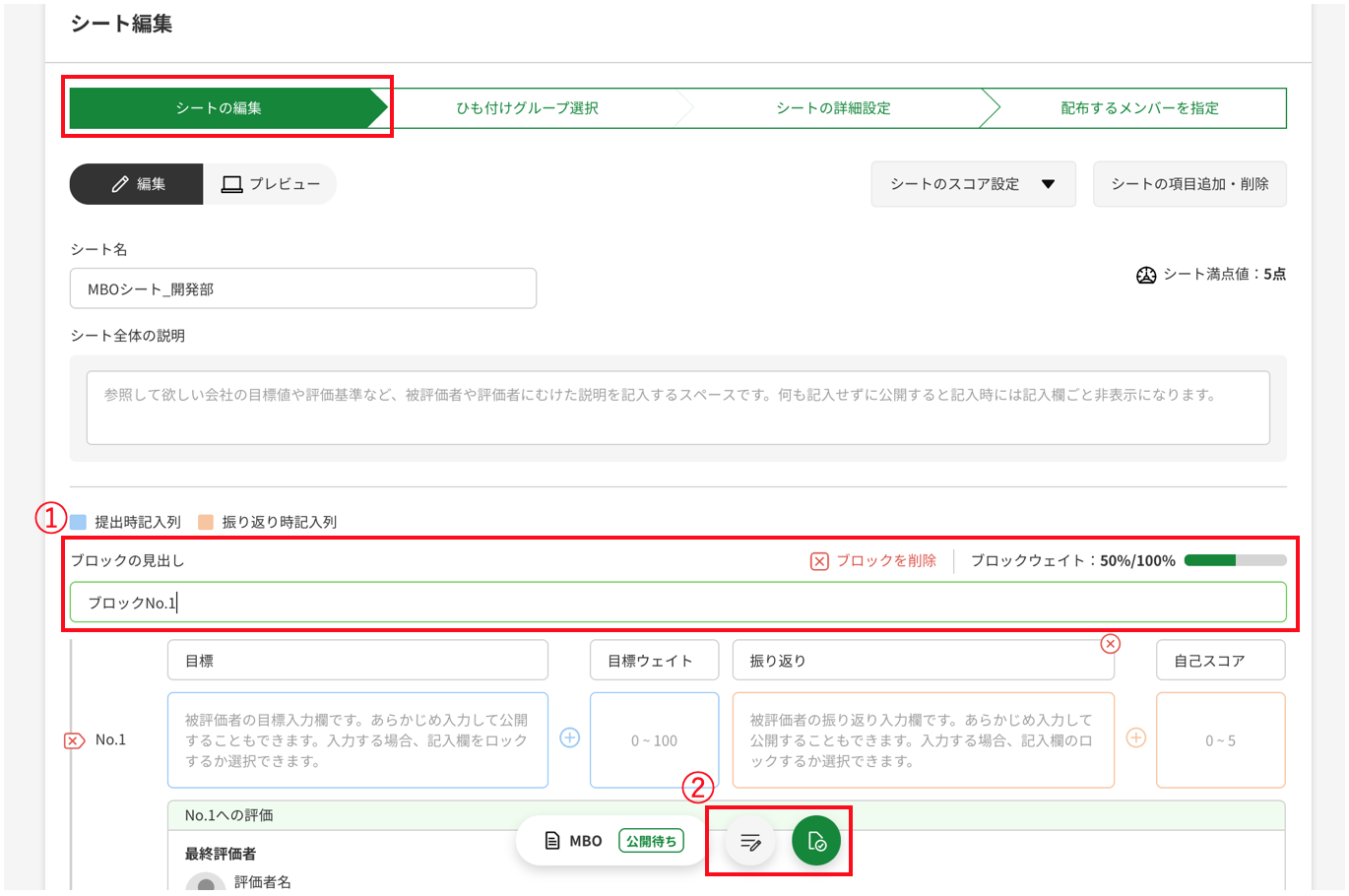Select 配布するメンバーを指定 step
The image size is (1349, 896).
click(x=1139, y=108)
